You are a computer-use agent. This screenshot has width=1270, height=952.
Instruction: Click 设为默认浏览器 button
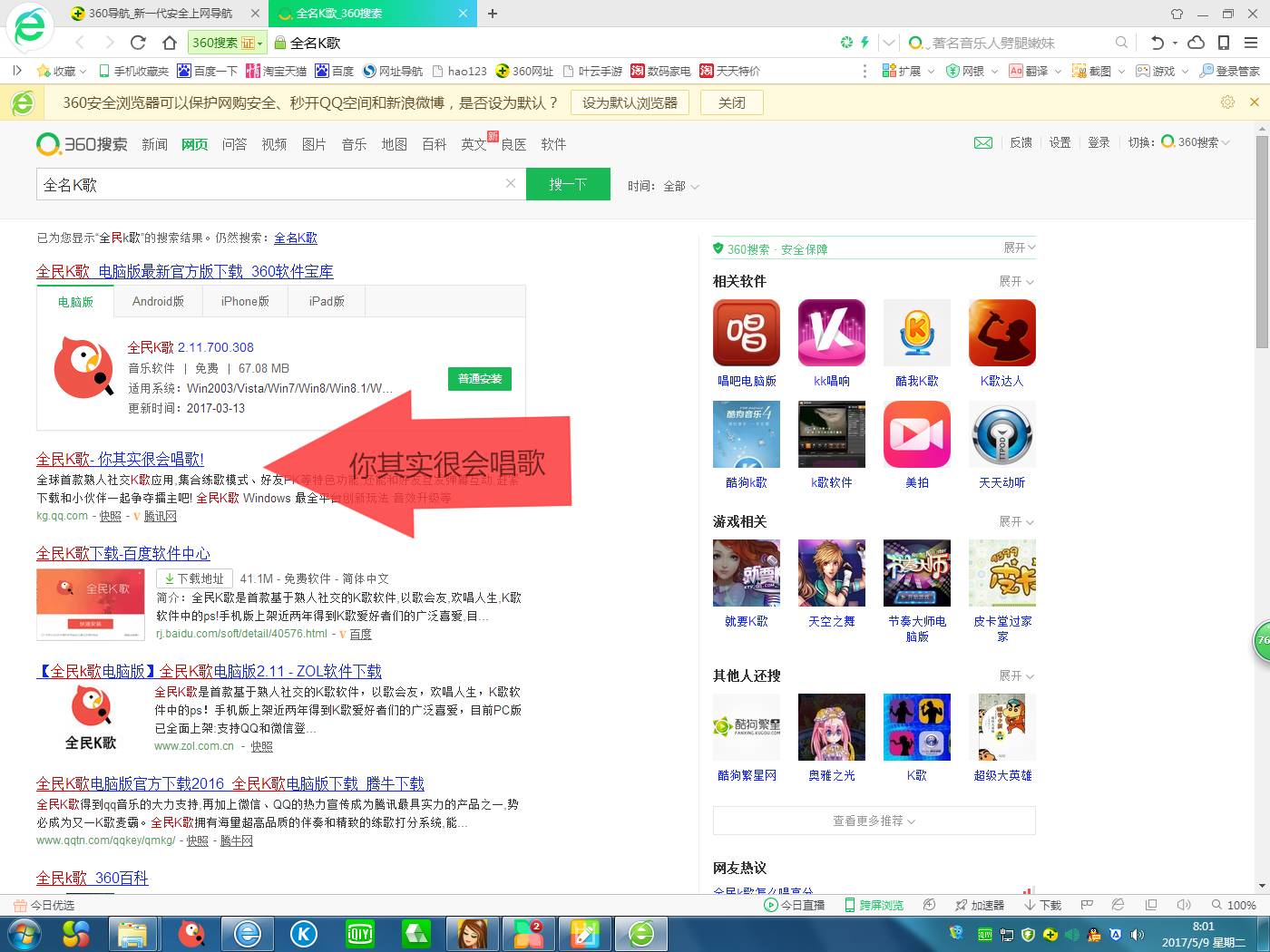click(630, 102)
